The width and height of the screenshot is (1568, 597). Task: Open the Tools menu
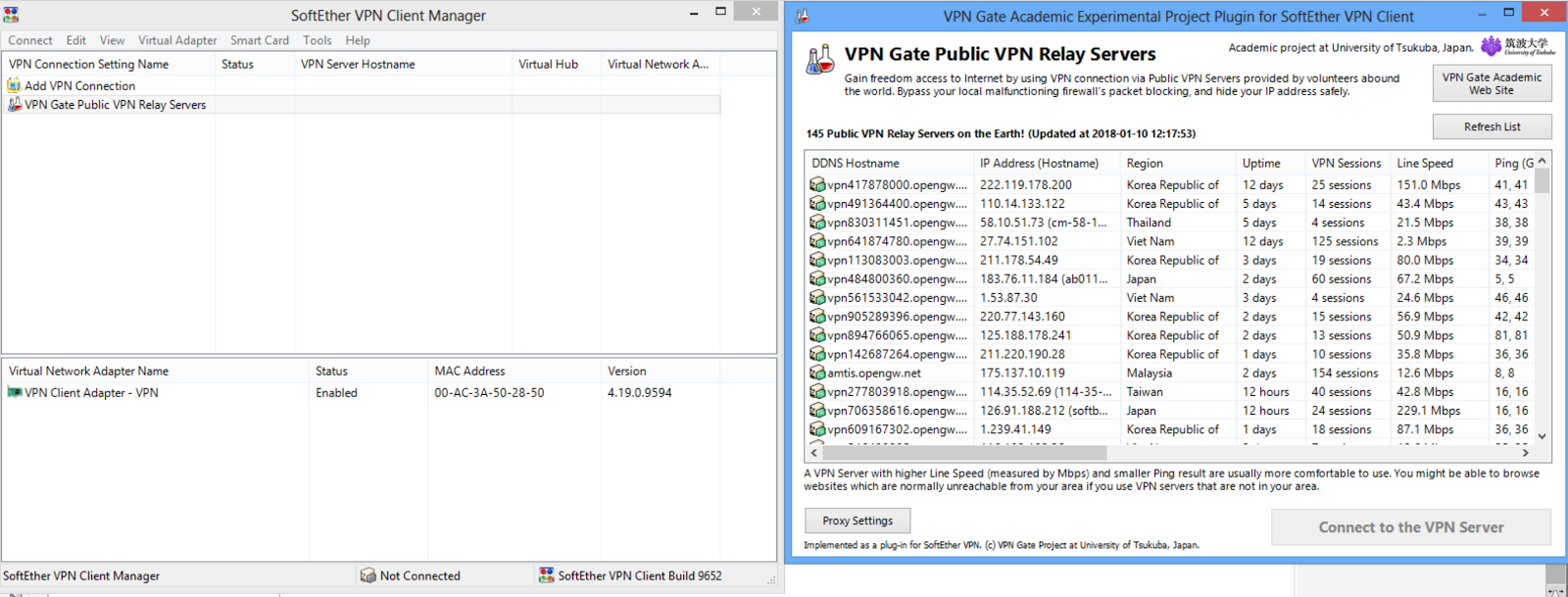pyautogui.click(x=318, y=40)
